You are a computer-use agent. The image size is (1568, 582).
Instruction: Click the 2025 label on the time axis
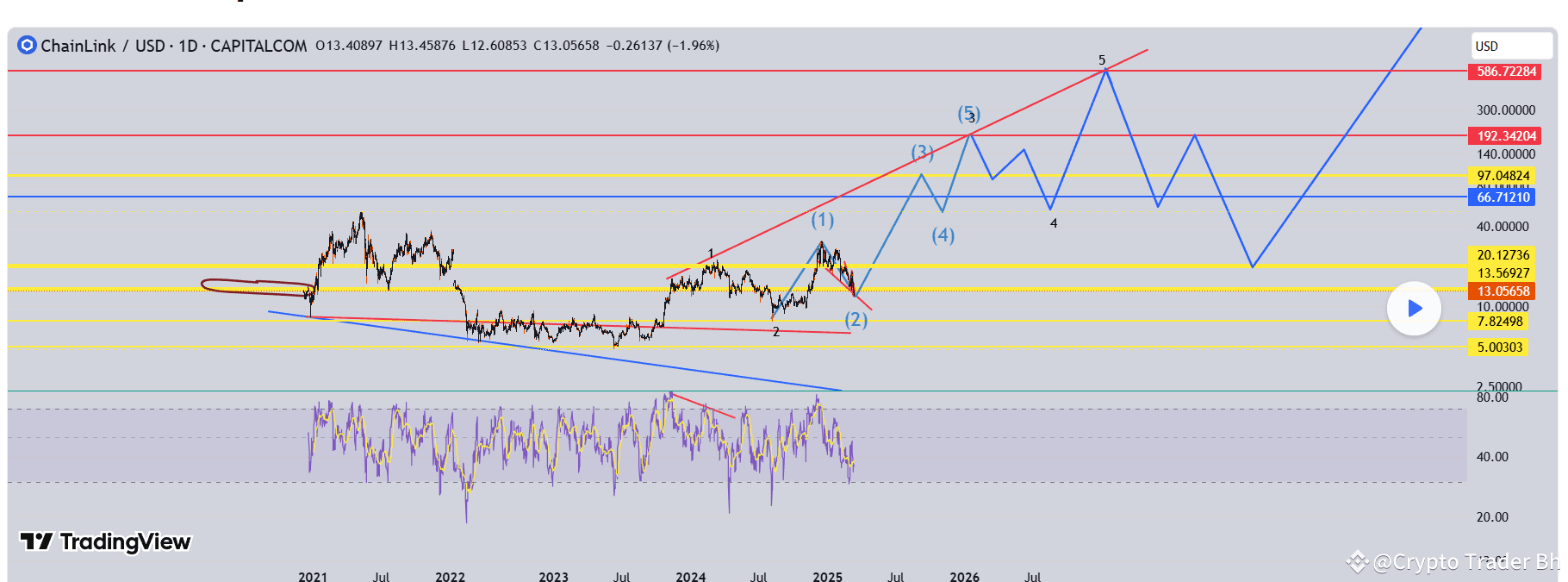pyautogui.click(x=827, y=576)
